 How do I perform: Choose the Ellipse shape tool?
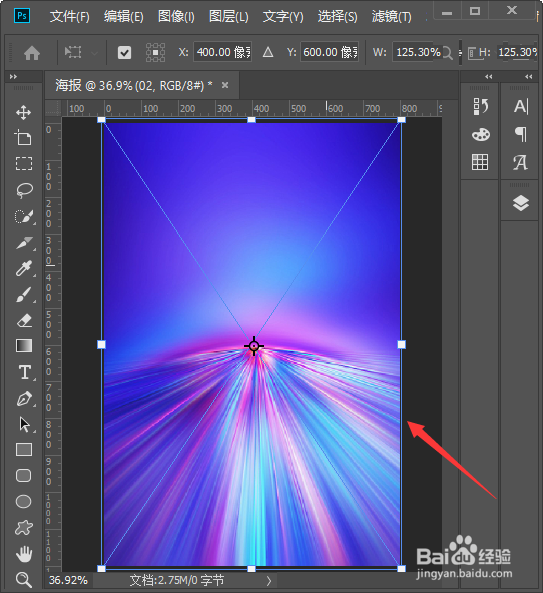[23, 501]
